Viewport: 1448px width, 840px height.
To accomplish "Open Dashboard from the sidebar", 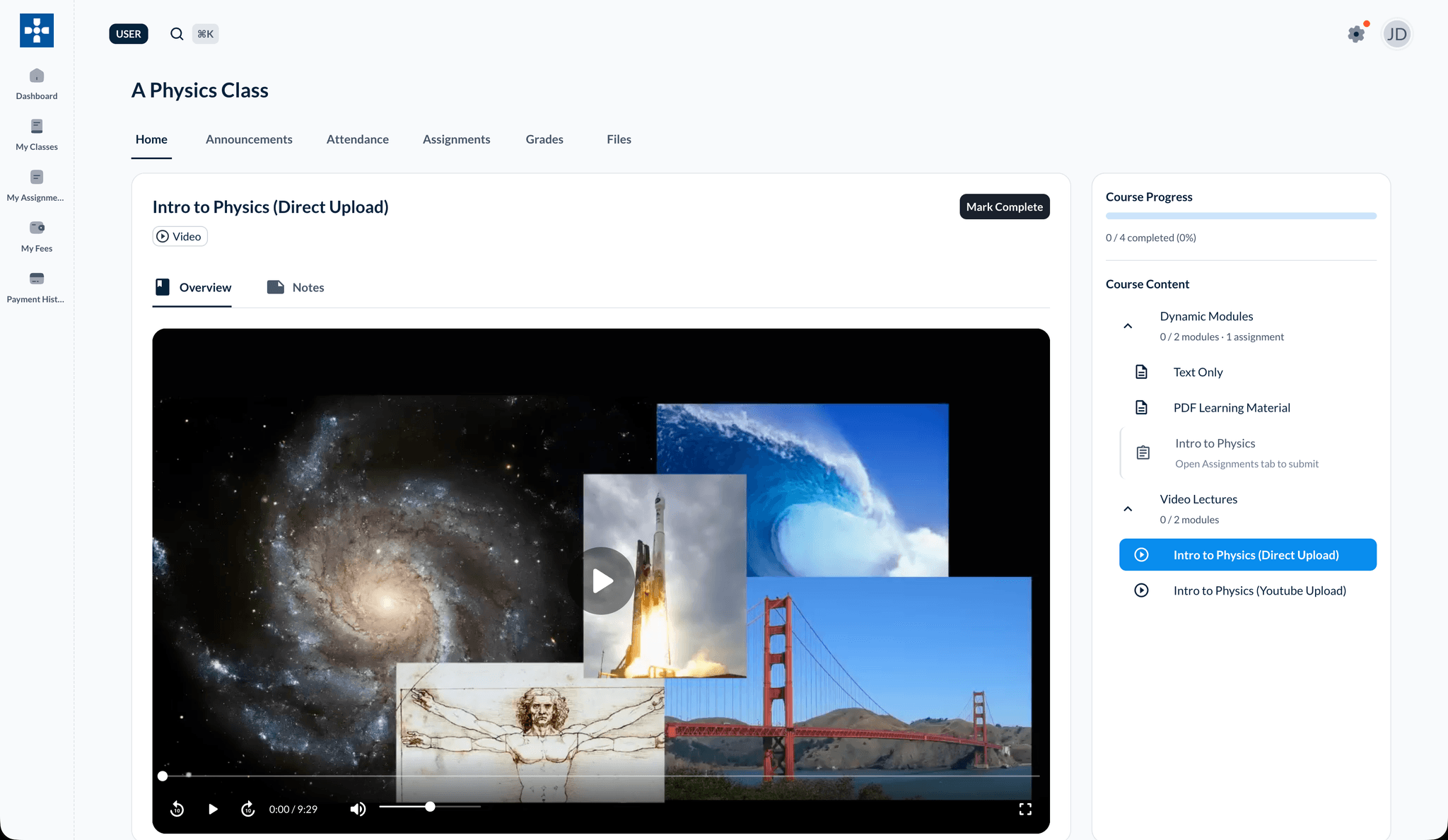I will (x=37, y=84).
